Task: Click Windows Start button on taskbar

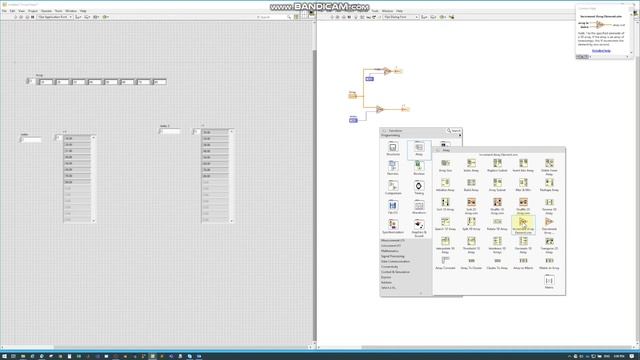Action: [x=4, y=356]
